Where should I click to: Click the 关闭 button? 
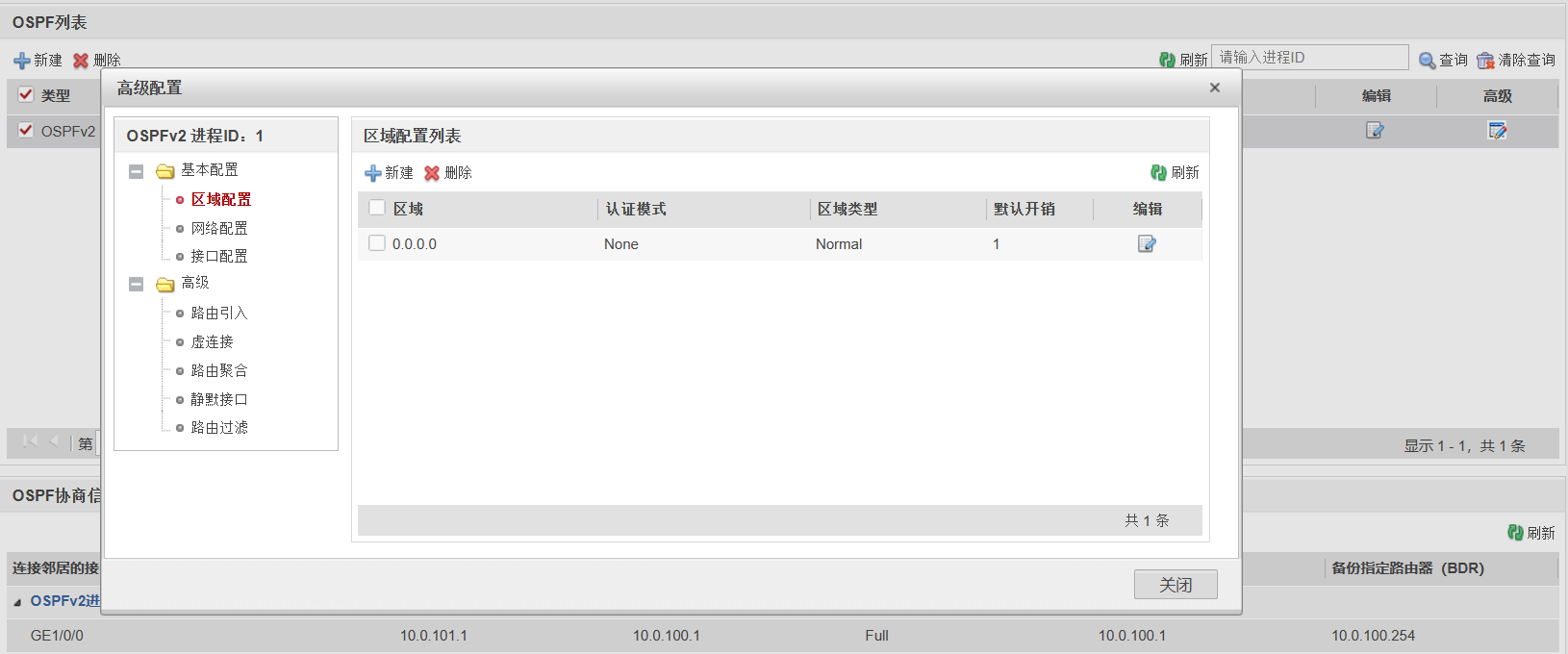(x=1175, y=585)
